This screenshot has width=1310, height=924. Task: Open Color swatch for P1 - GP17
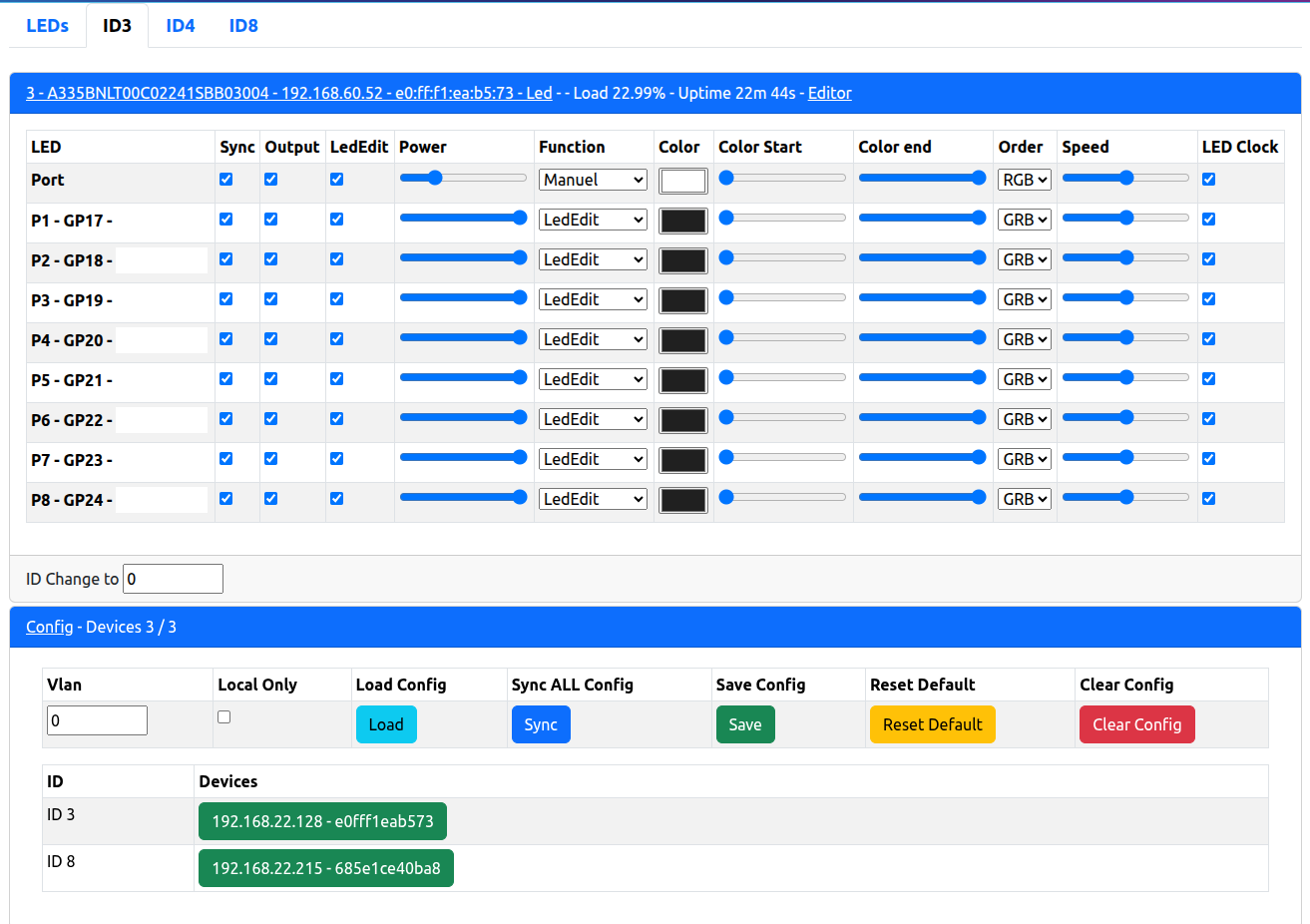coord(683,221)
